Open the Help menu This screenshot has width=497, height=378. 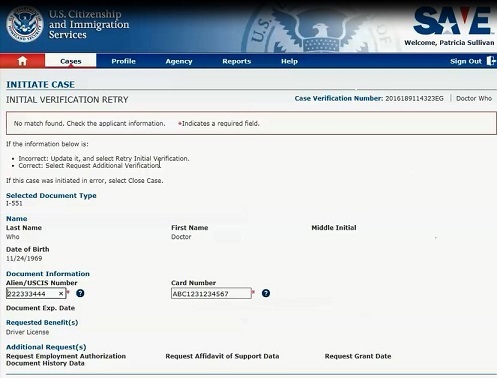click(x=289, y=61)
